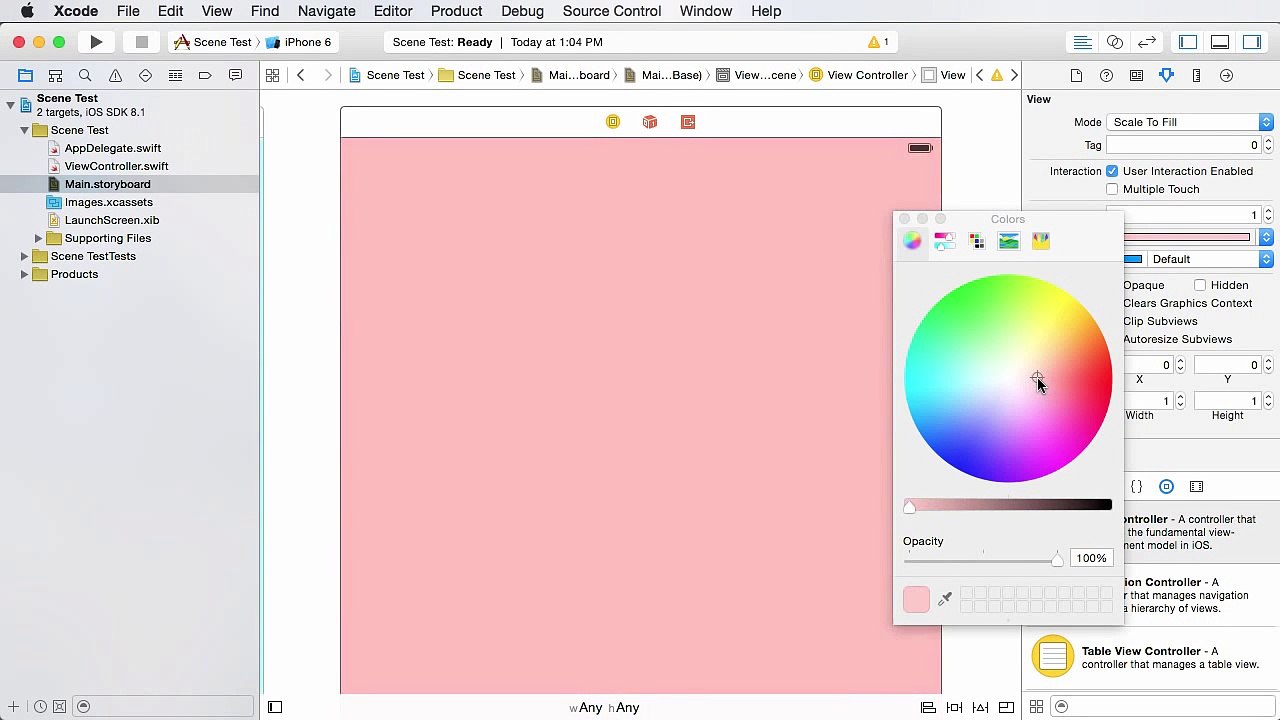The height and width of the screenshot is (720, 1280).
Task: Toggle User Interaction Enabled checkbox
Action: (x=1112, y=171)
